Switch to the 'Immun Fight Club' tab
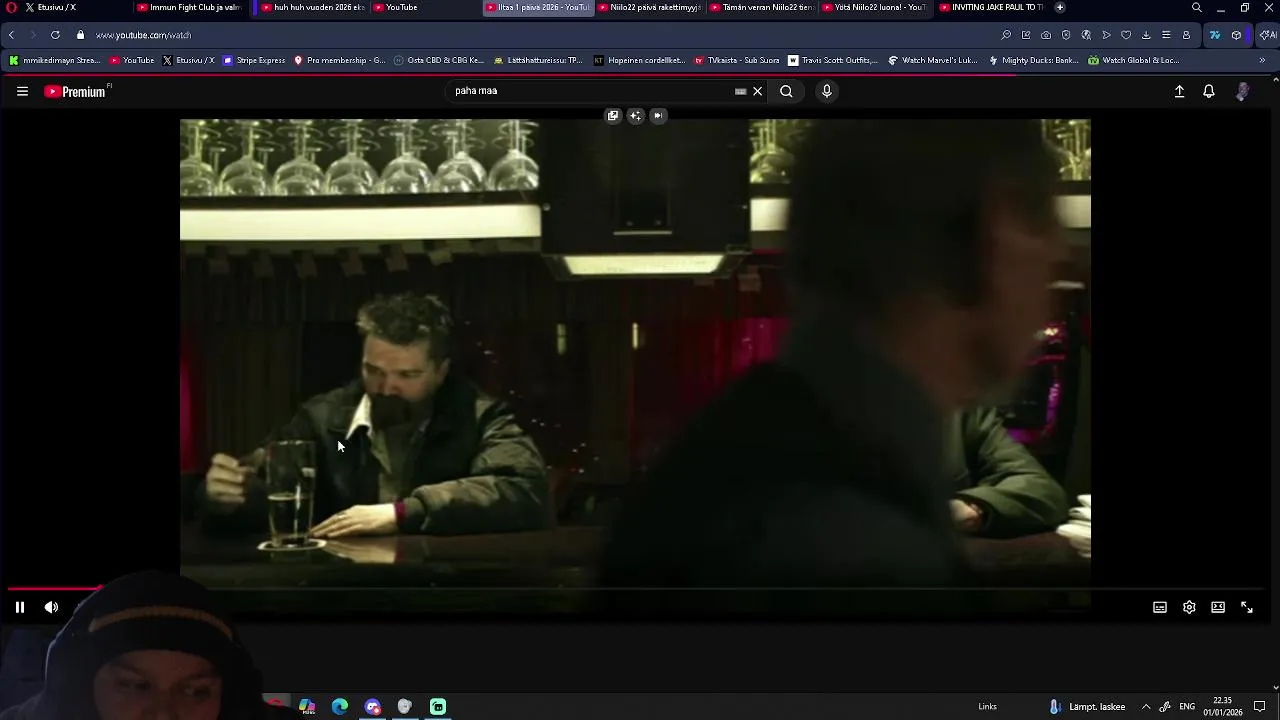1280x720 pixels. pyautogui.click(x=188, y=7)
